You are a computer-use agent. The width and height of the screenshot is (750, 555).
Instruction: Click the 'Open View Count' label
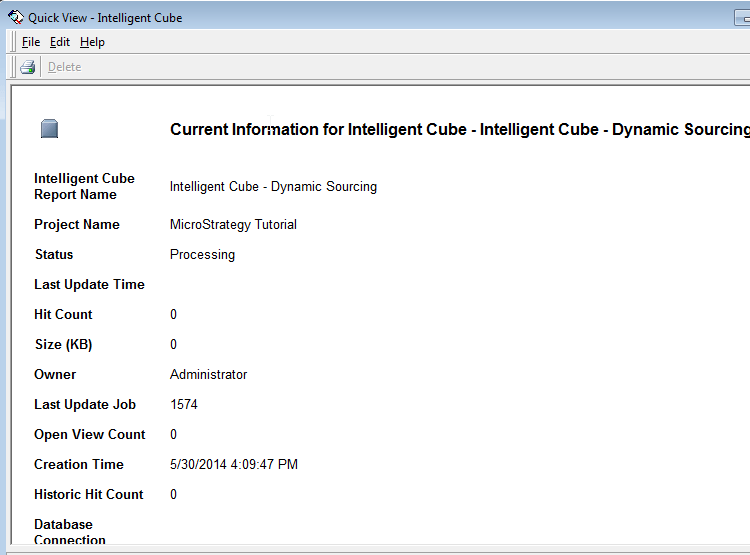point(90,435)
